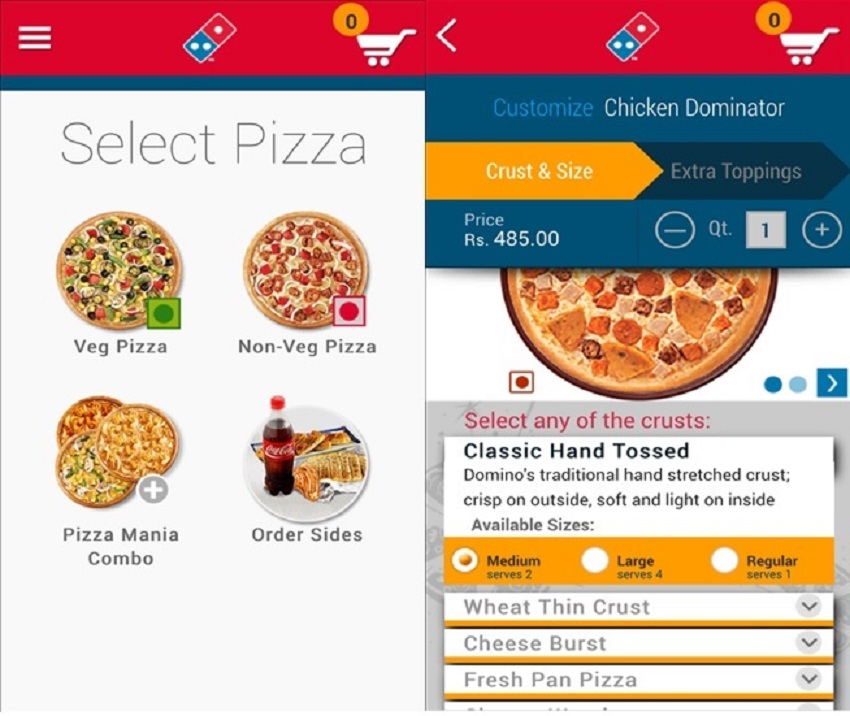Decrease quantity with the minus button
This screenshot has height=716, width=850.
coord(674,230)
